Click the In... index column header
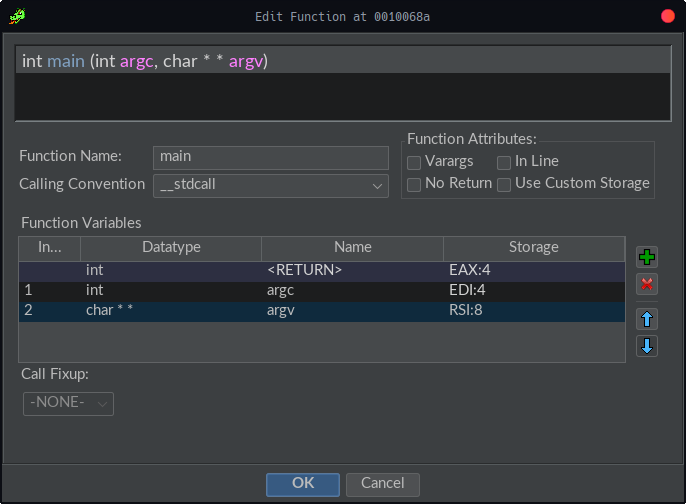The height and width of the screenshot is (504, 686). pyautogui.click(x=49, y=248)
